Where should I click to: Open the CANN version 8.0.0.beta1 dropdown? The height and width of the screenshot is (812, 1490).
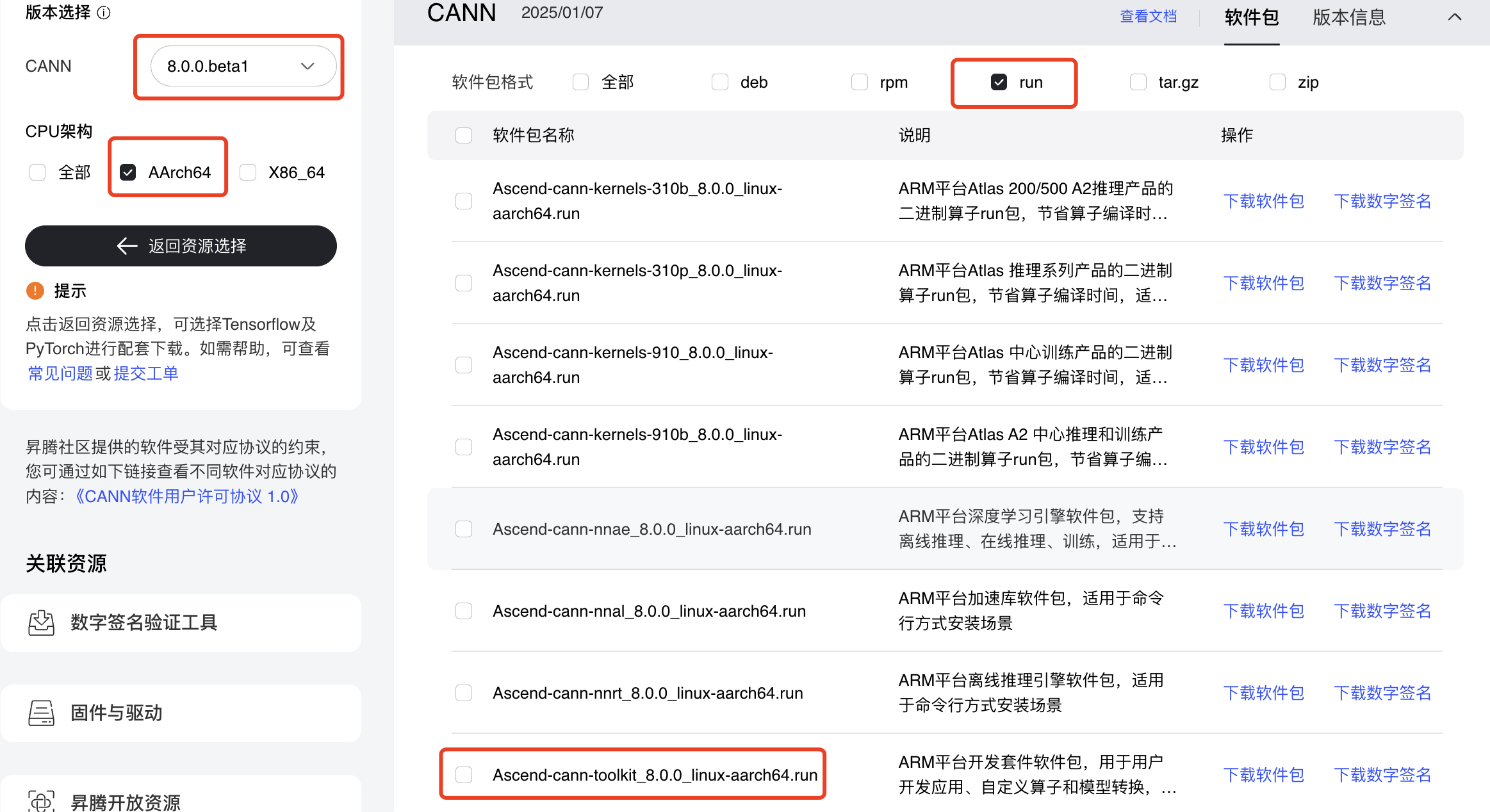[x=242, y=66]
